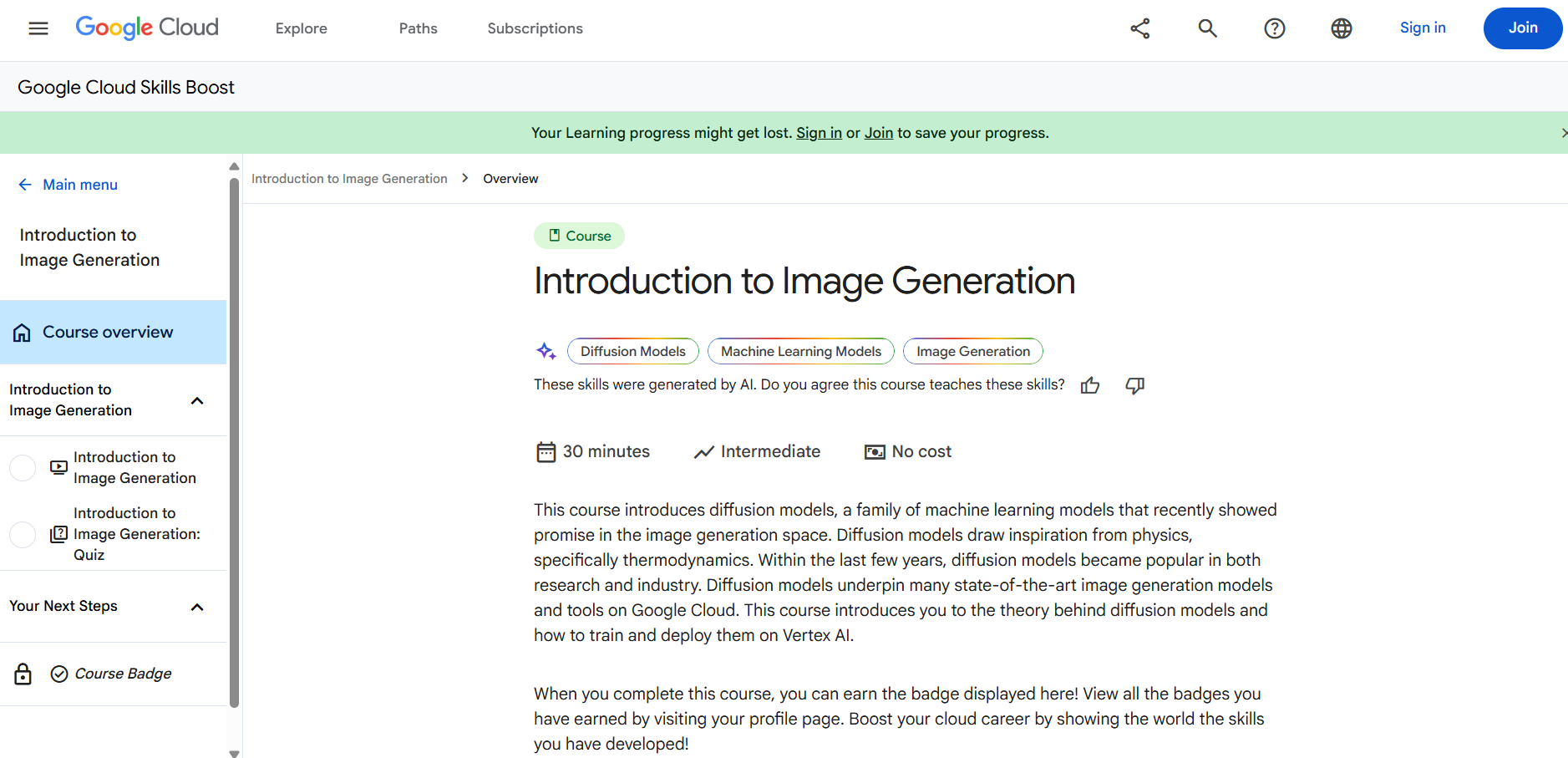1568x758 pixels.
Task: Click the 30 minutes duration text
Action: coord(606,451)
